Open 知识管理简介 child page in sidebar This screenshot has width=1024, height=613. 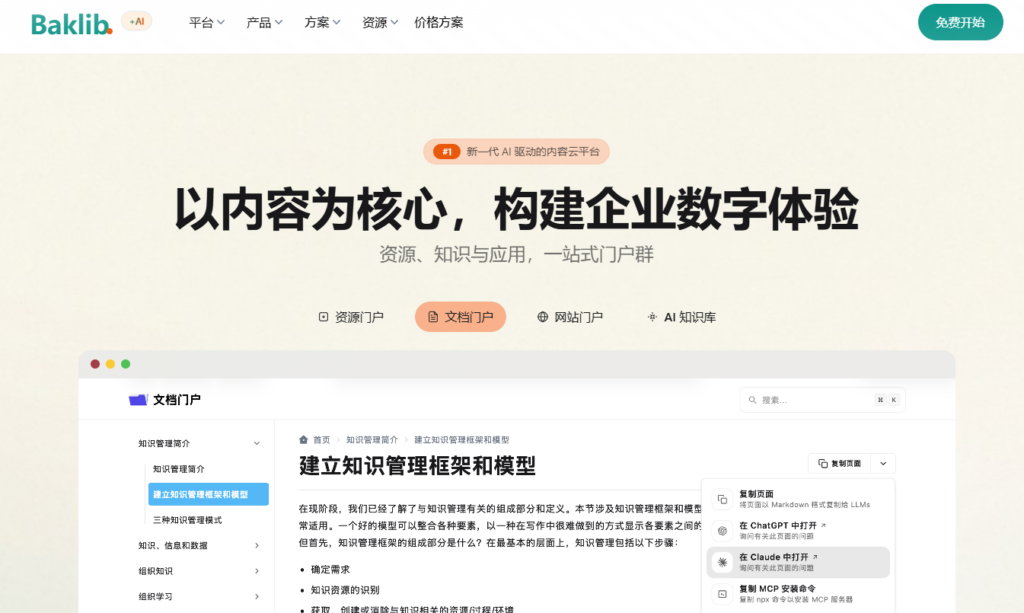tap(179, 469)
